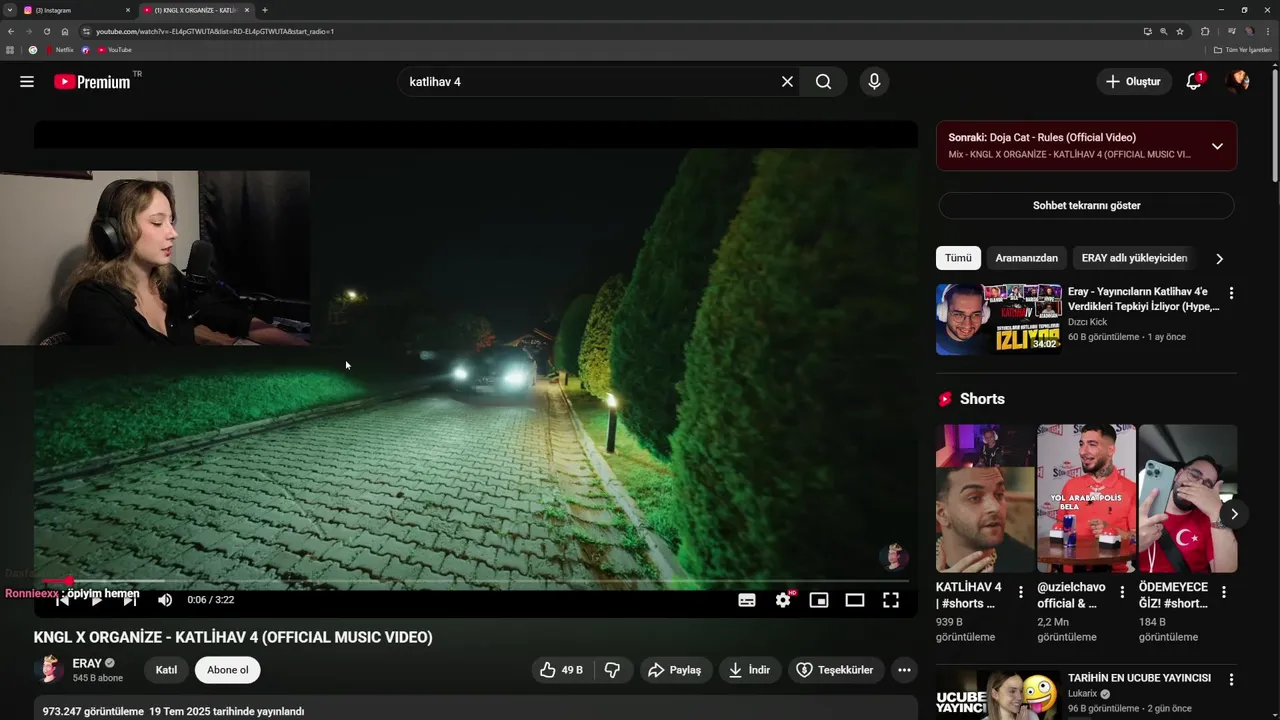Open the video title KNGL X ORGANİZE text

[233, 637]
